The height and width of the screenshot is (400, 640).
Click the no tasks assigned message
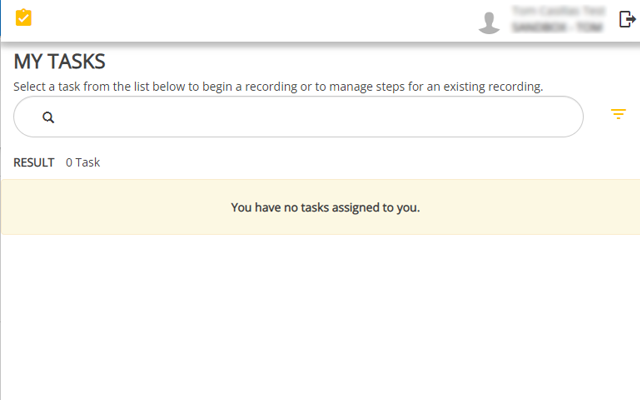coord(325,208)
